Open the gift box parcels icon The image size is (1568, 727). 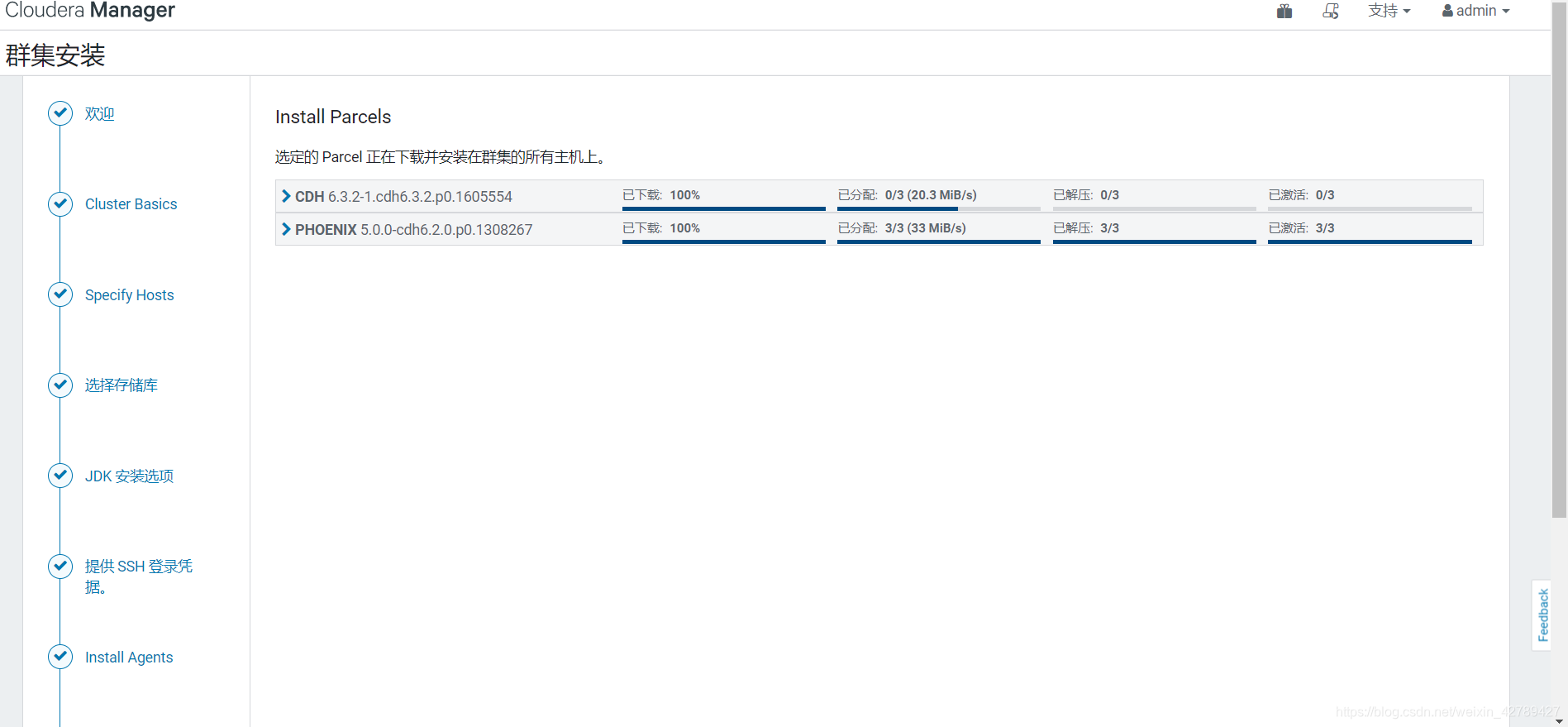(x=1284, y=11)
